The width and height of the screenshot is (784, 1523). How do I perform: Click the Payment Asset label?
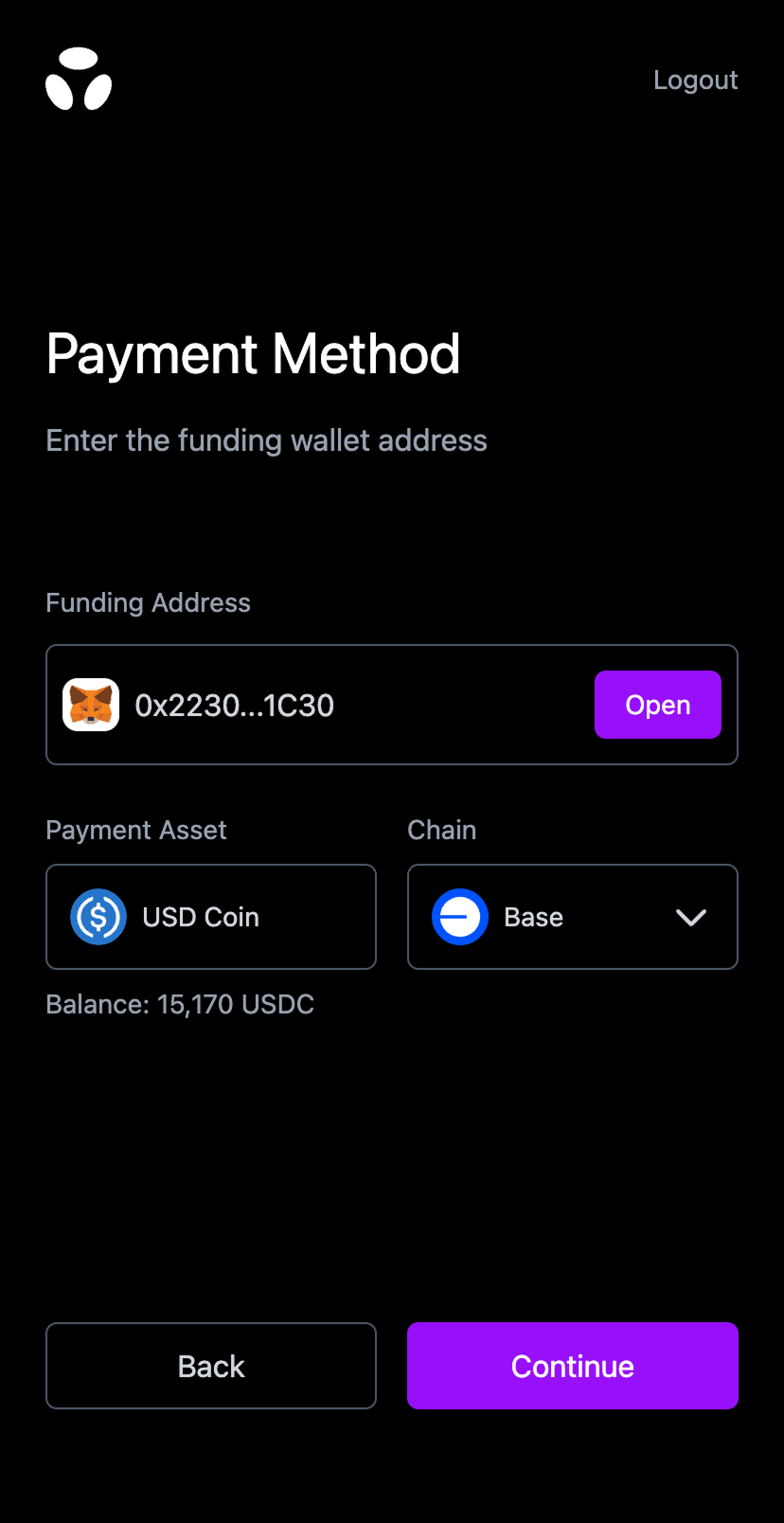pos(136,831)
